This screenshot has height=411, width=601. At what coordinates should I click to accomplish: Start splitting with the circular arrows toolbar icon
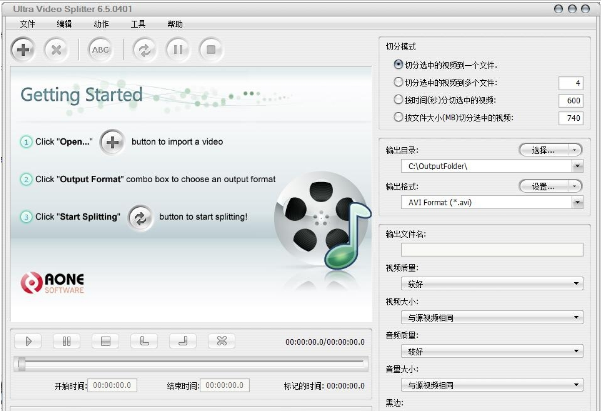point(145,48)
